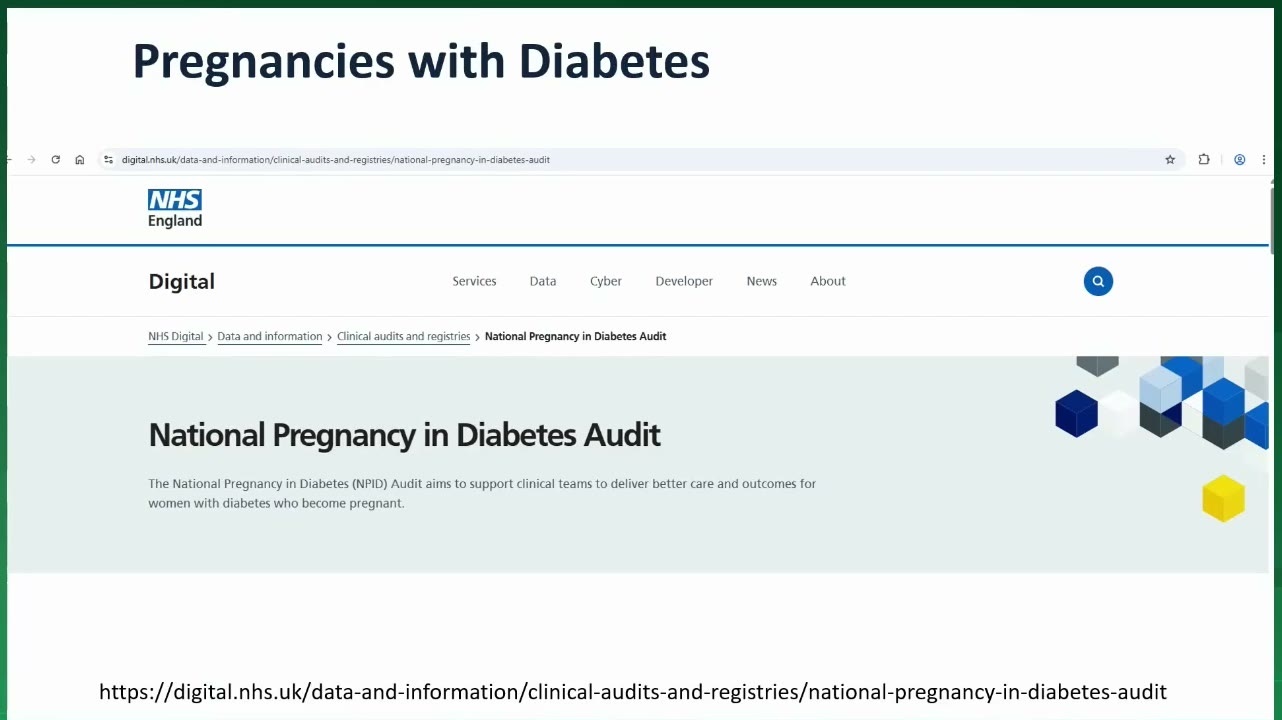Click the National Pregnancy in Diabetes Audit breadcrumb text
1282x720 pixels.
tap(576, 337)
